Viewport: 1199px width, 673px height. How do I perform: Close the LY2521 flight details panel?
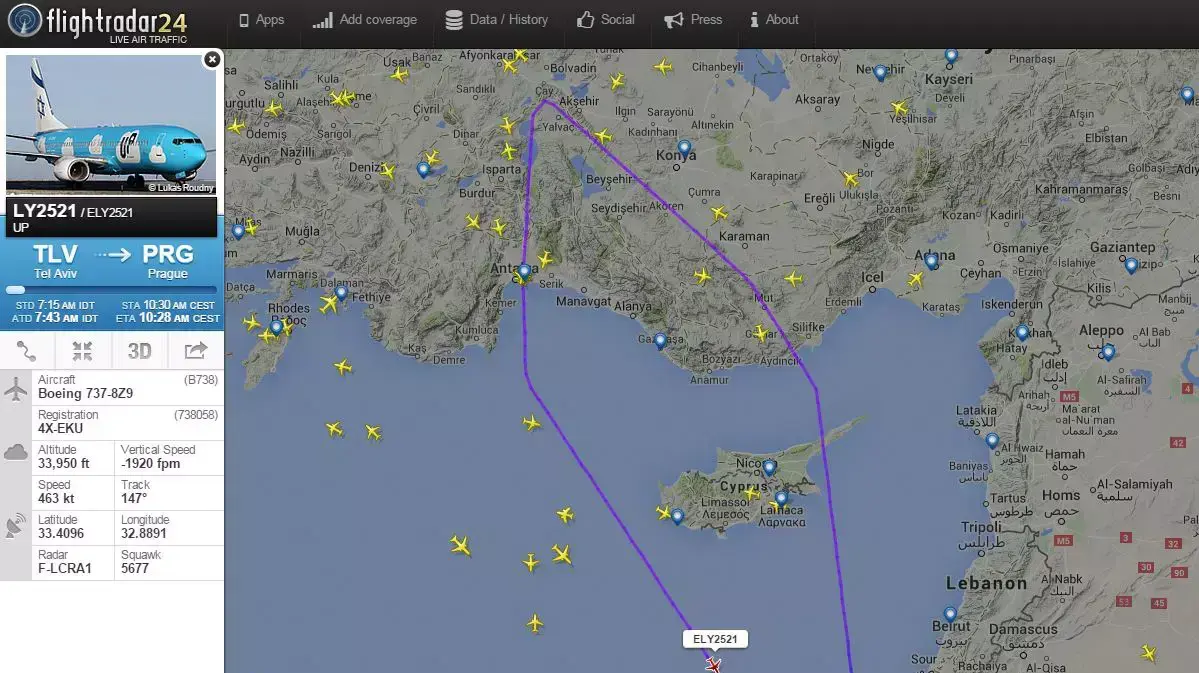212,59
